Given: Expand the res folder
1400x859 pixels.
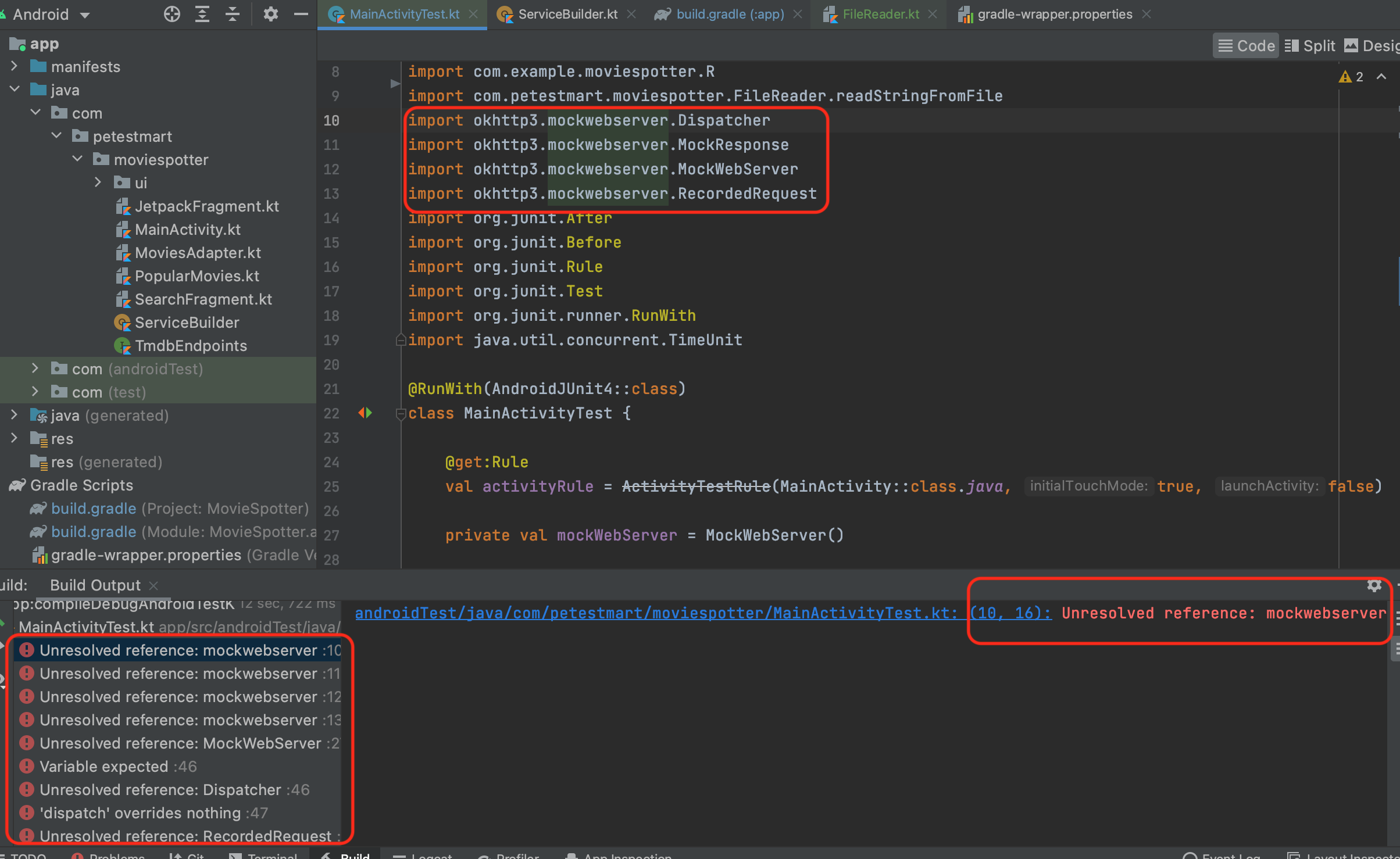Looking at the screenshot, I should pos(15,438).
